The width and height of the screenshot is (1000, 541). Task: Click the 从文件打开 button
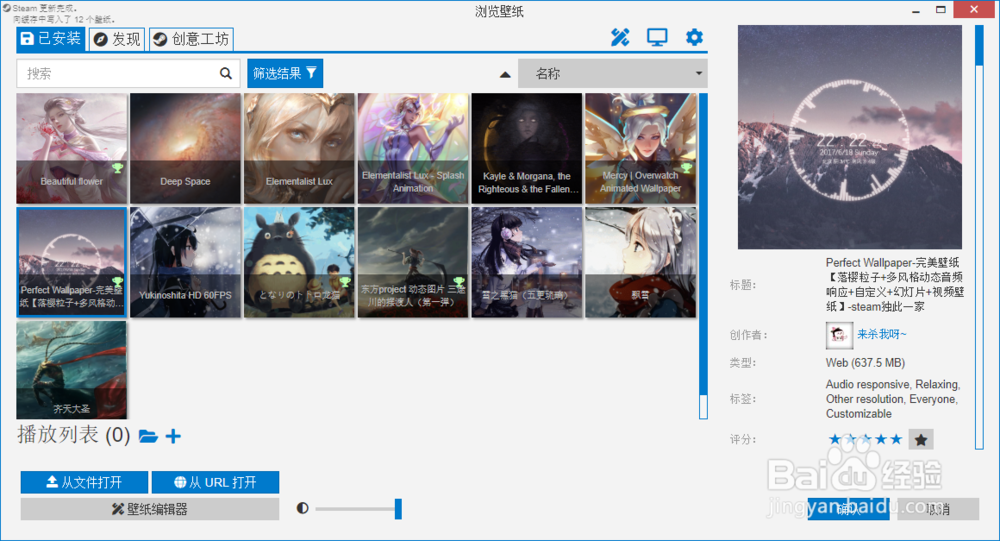84,482
